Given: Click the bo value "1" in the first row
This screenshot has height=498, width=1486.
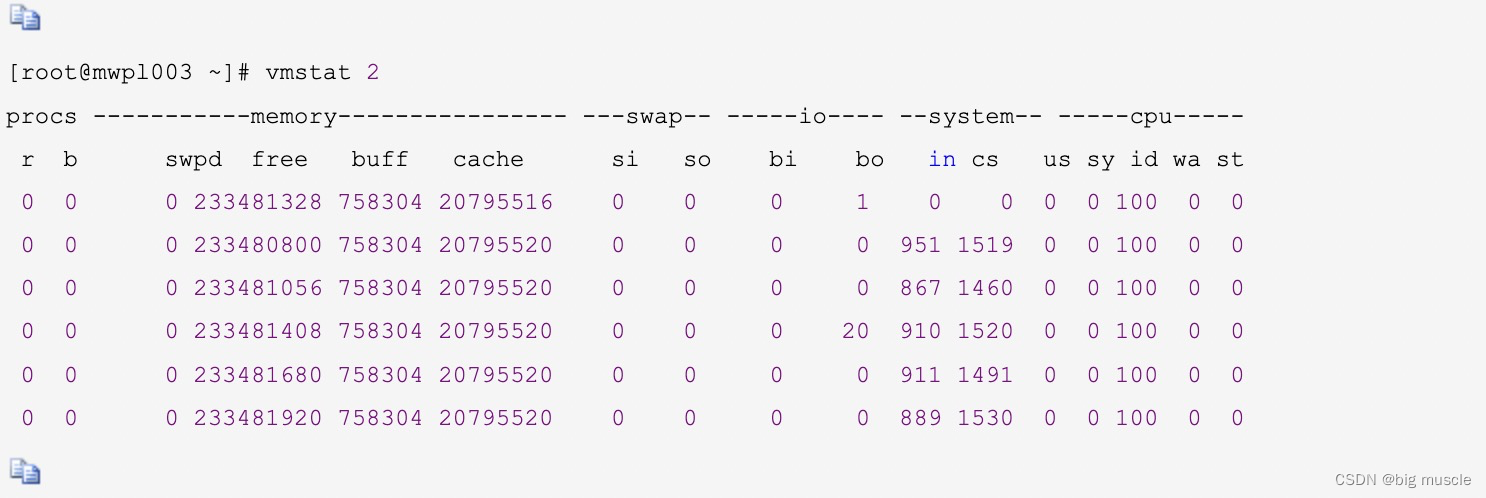Looking at the screenshot, I should pyautogui.click(x=863, y=203).
